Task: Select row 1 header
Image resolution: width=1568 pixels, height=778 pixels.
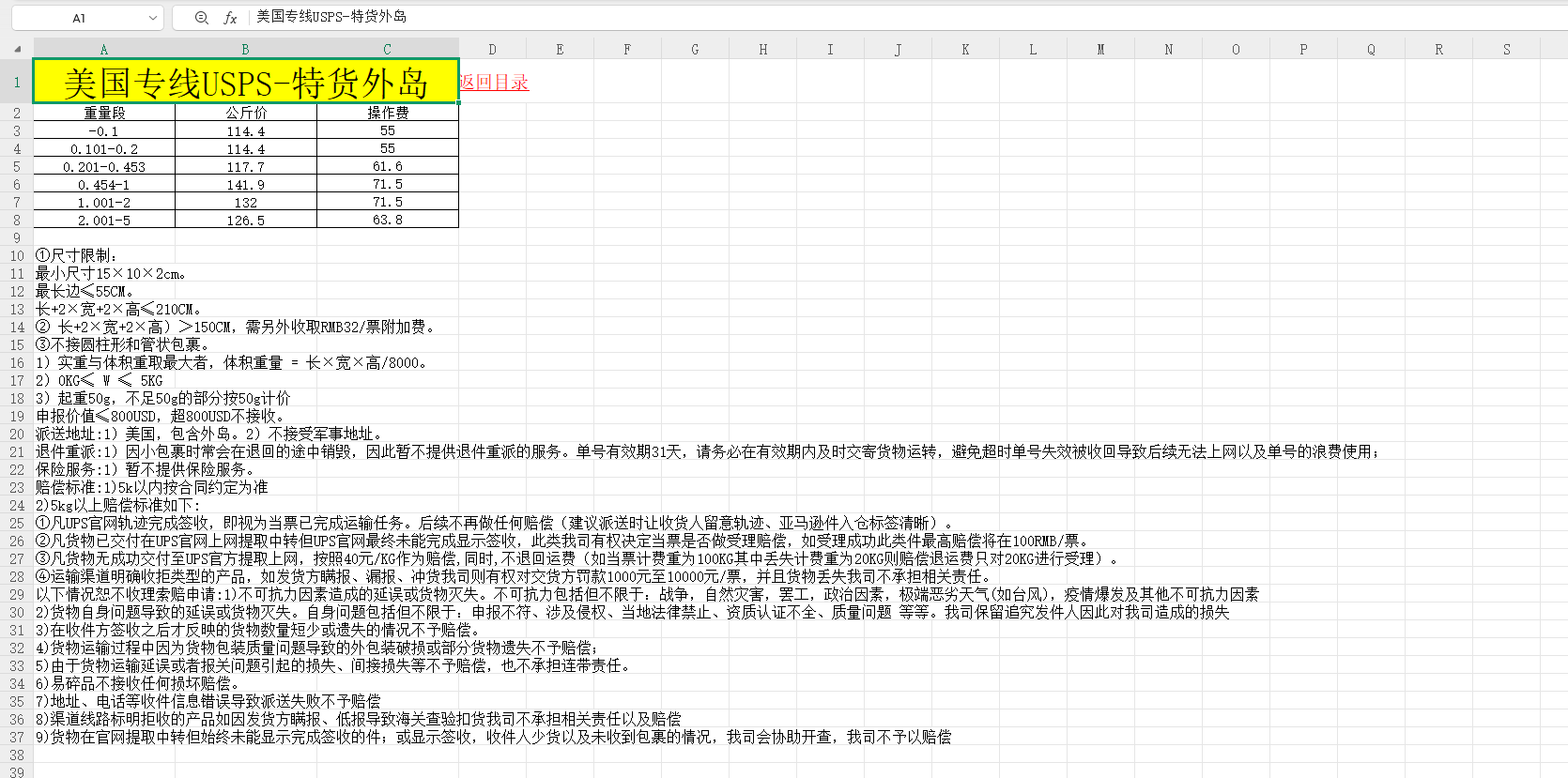Action: 17,82
